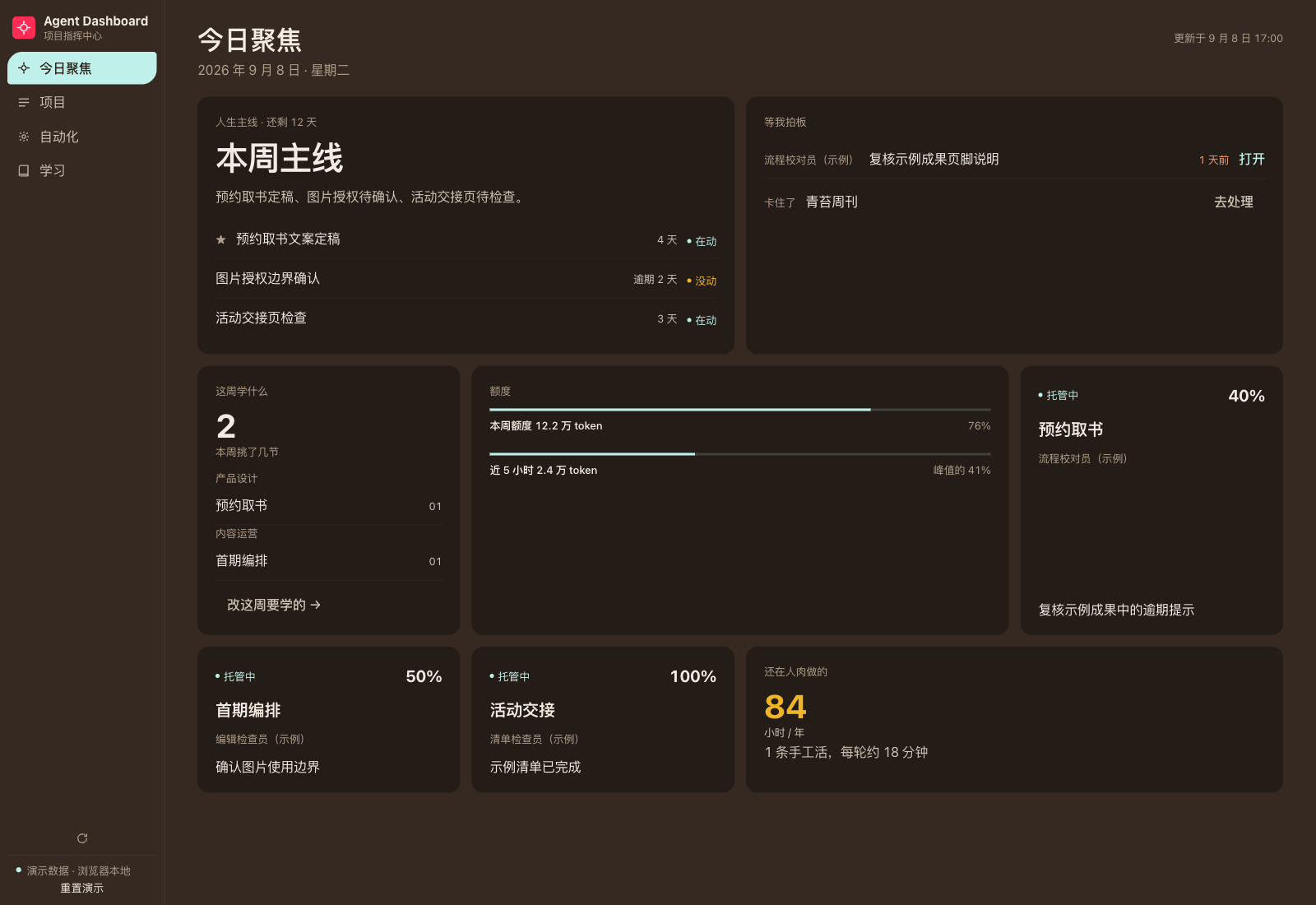Click the 没动 status on overdue task

point(702,281)
